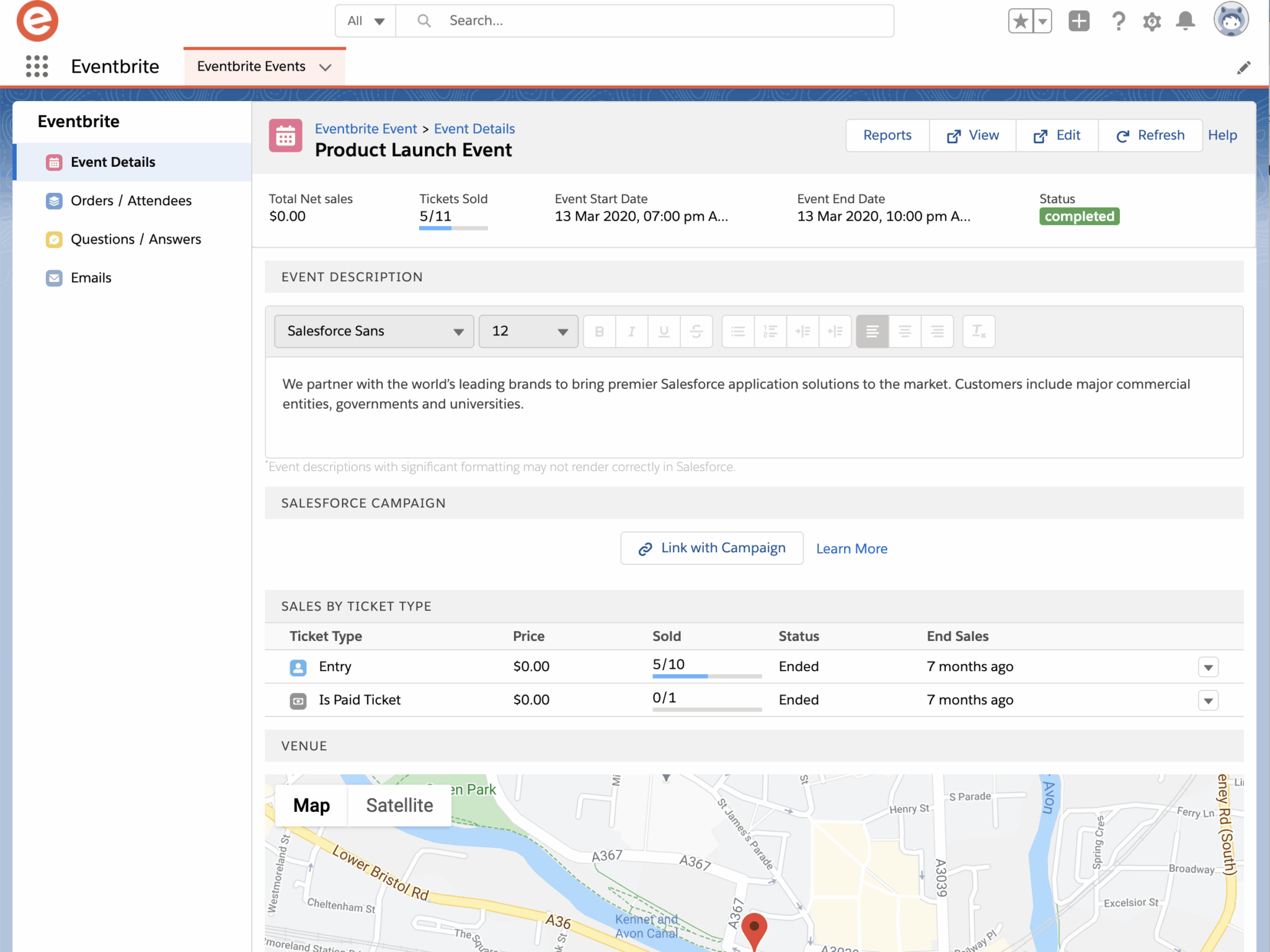1270x952 pixels.
Task: Insert a bulleted list in the description
Action: (737, 332)
